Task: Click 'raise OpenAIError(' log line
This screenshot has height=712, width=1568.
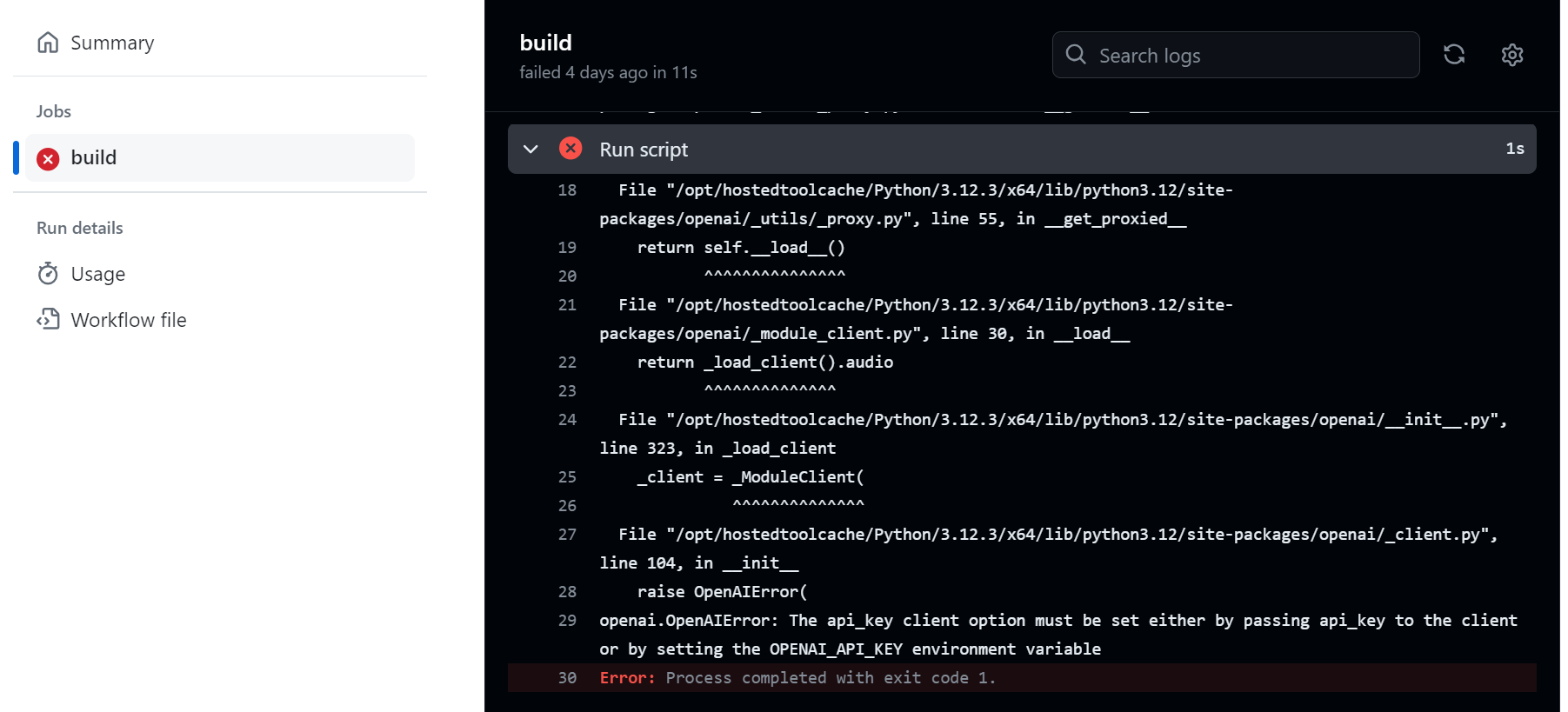Action: point(722,592)
